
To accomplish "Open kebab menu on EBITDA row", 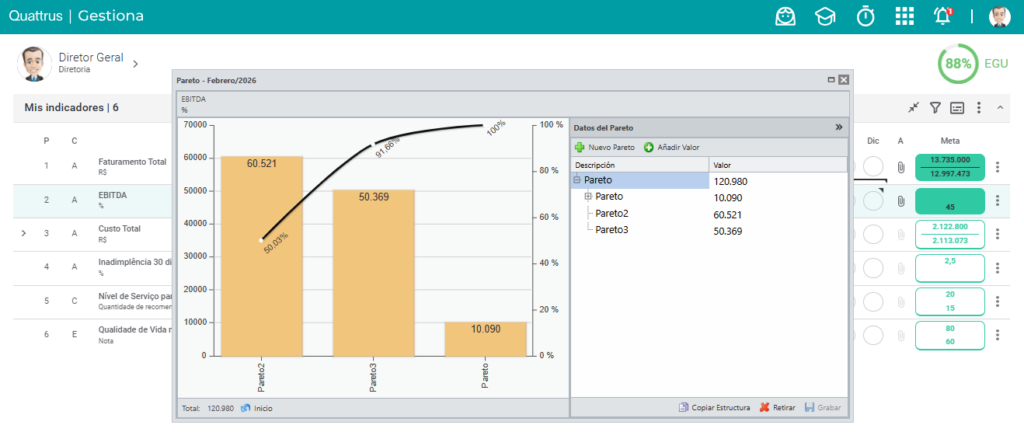I will click(997, 201).
